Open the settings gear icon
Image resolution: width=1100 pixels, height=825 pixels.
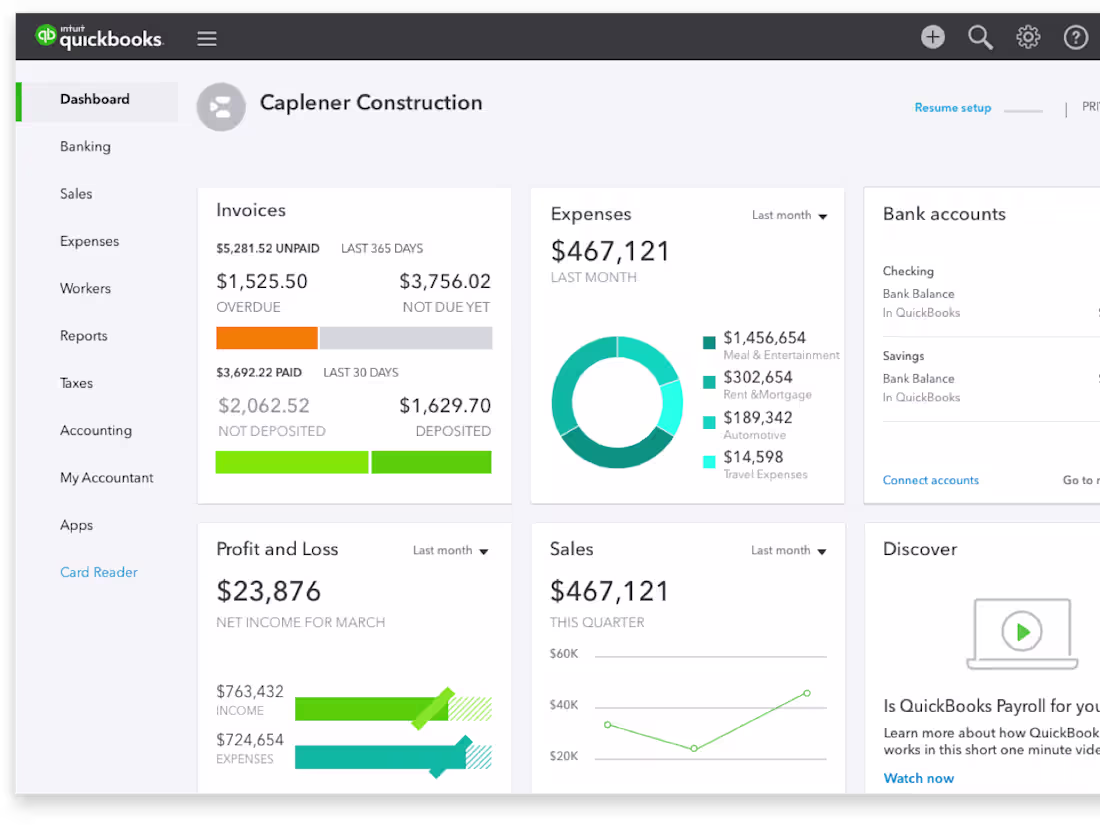pos(1028,36)
